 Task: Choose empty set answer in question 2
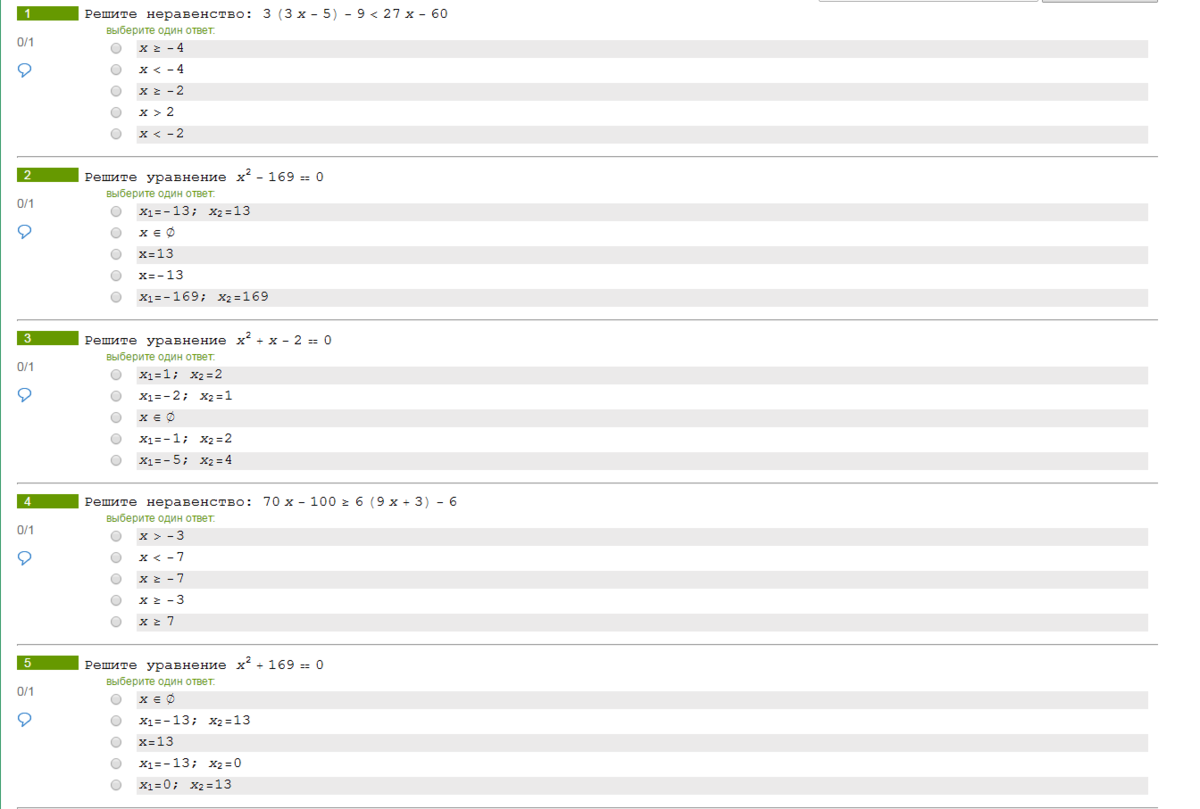click(x=116, y=233)
